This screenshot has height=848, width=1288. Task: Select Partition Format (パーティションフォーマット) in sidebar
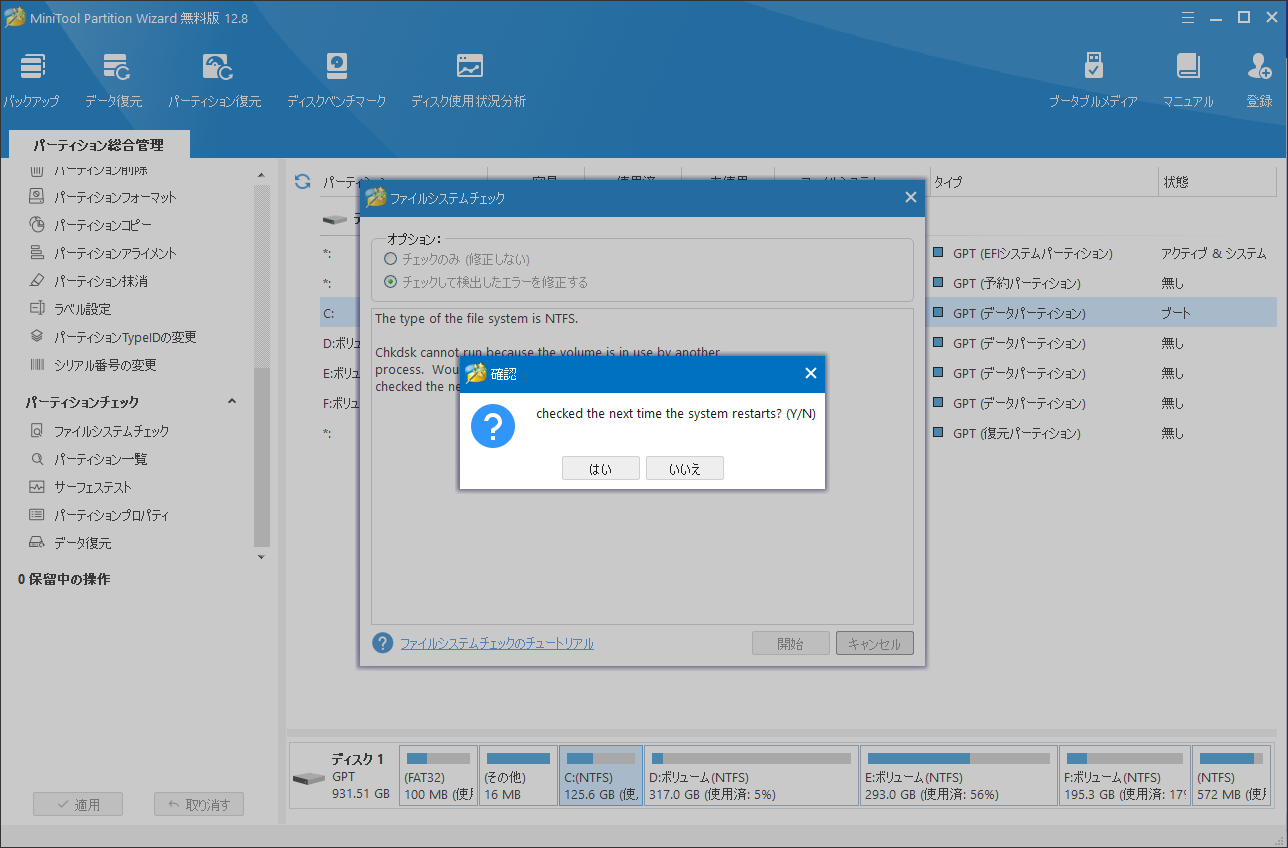(103, 197)
